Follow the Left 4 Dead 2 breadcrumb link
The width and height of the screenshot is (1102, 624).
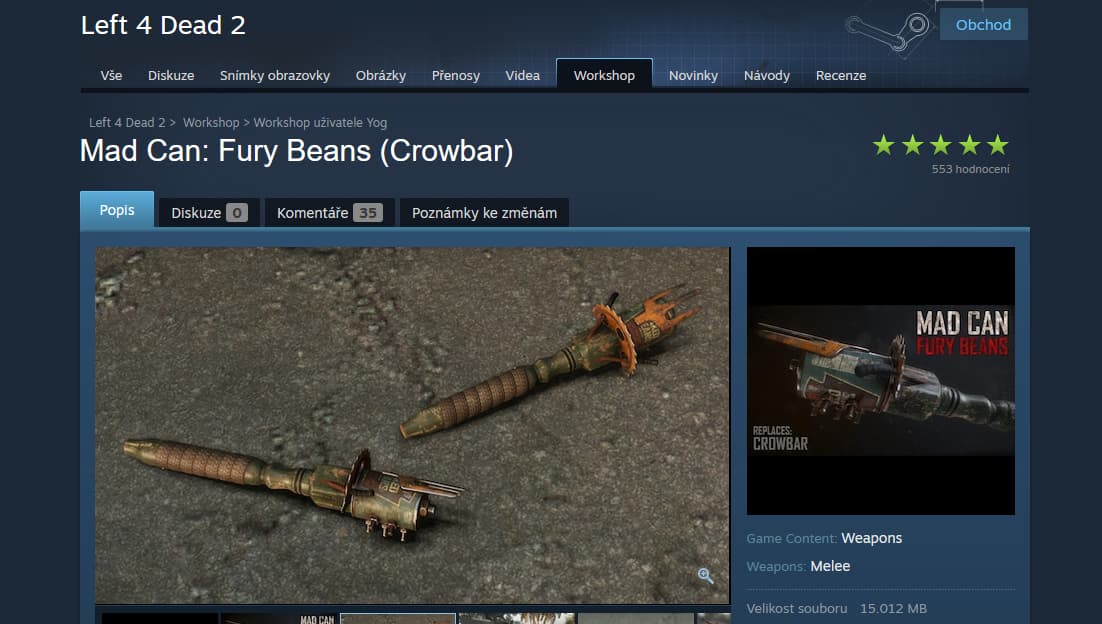pos(127,122)
